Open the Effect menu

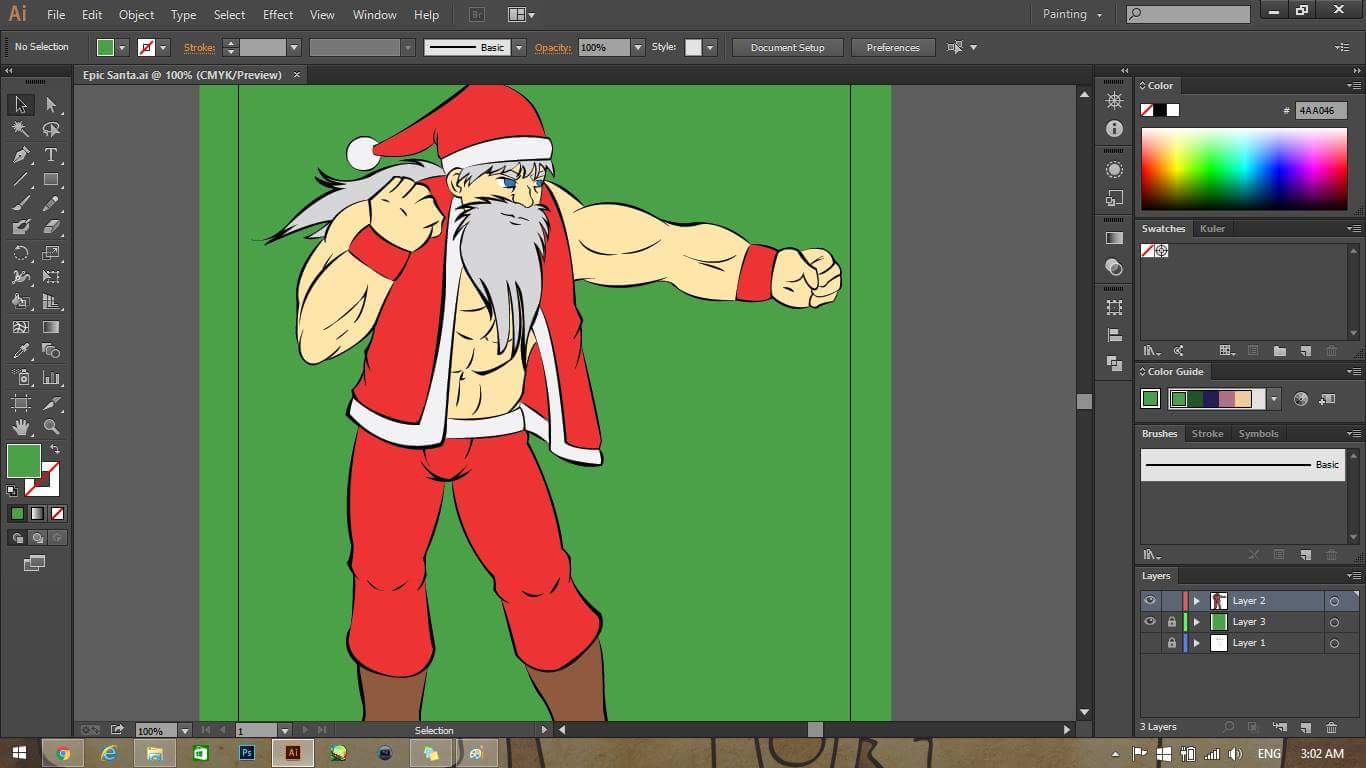click(278, 15)
